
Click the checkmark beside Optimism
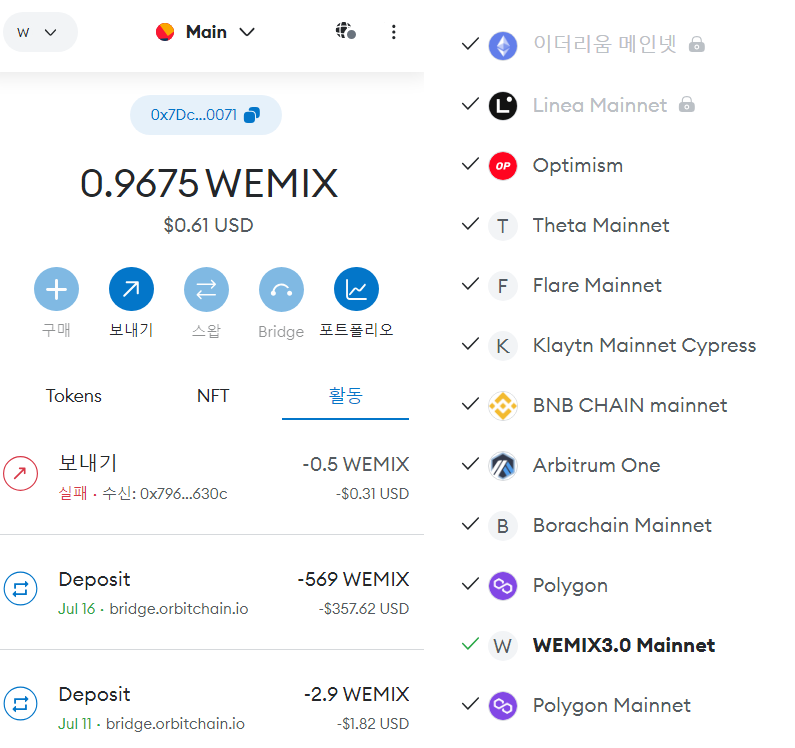pos(471,164)
